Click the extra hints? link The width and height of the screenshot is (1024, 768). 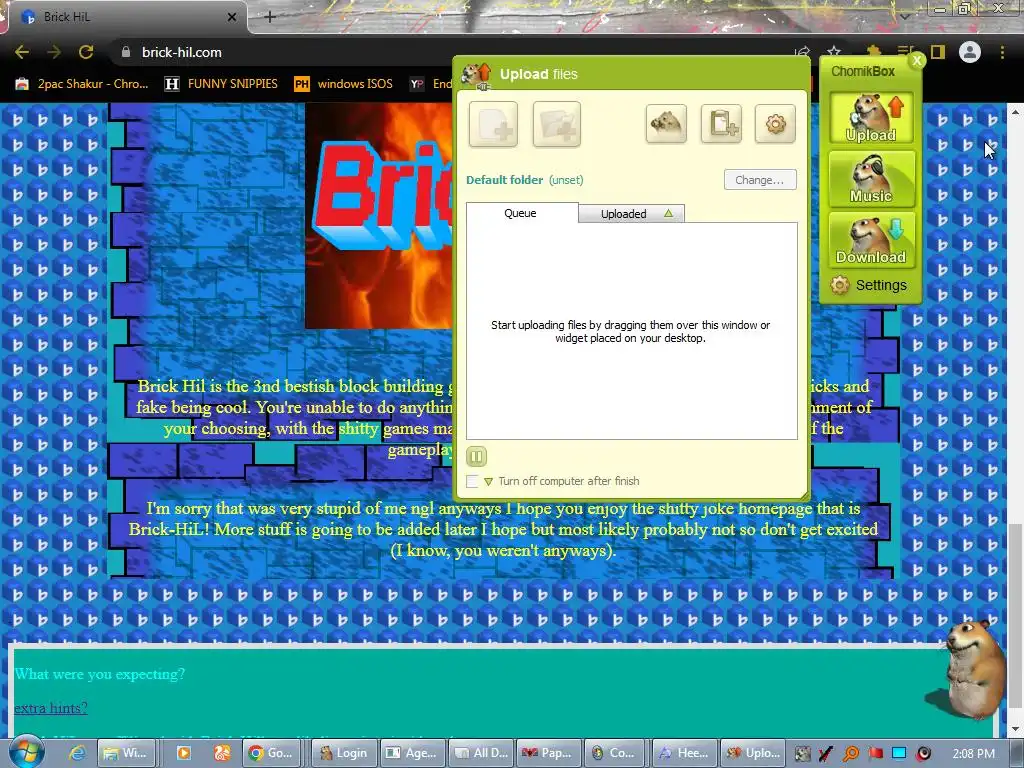pos(51,708)
